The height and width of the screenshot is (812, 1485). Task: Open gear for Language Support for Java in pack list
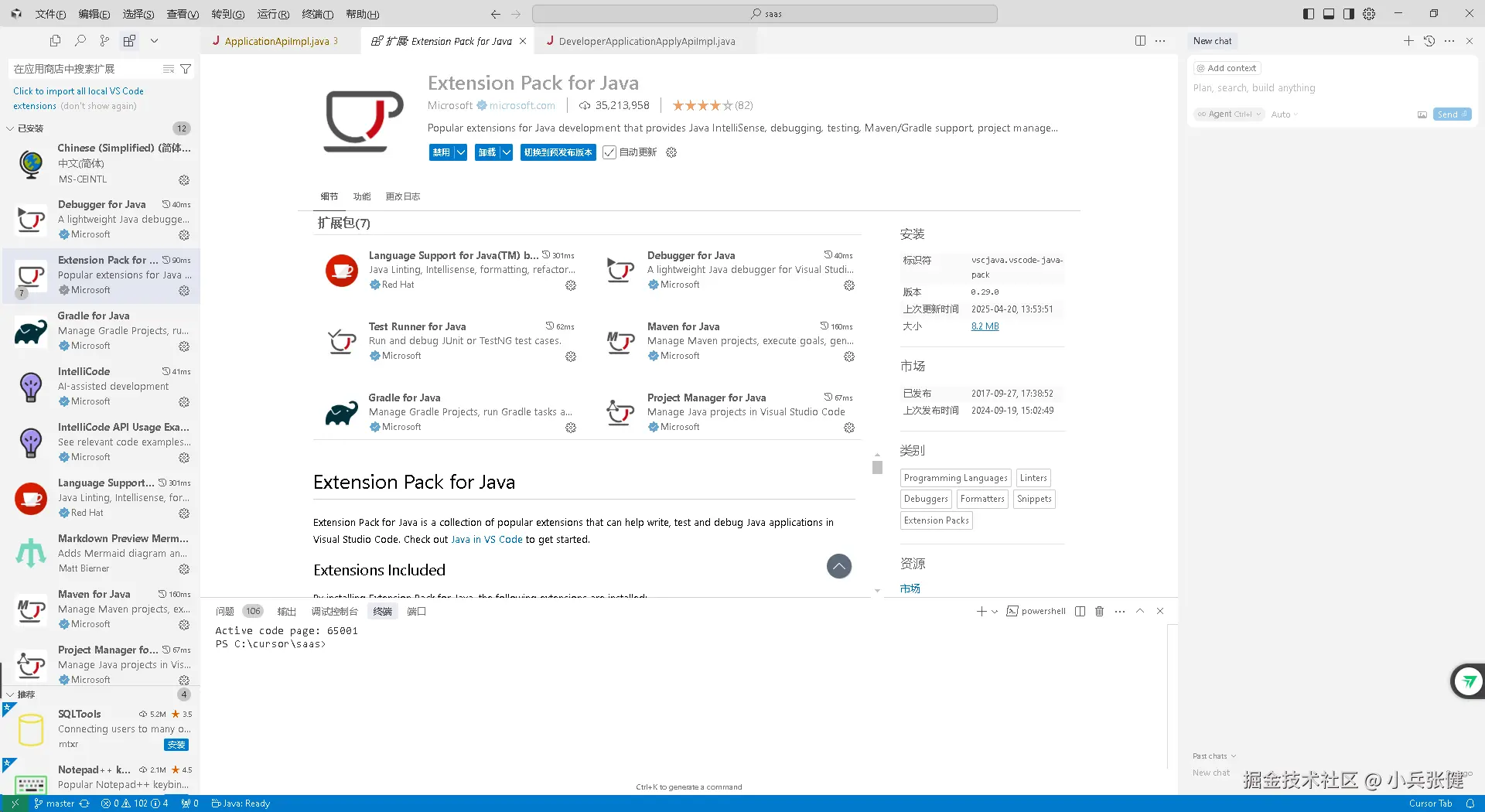click(571, 285)
